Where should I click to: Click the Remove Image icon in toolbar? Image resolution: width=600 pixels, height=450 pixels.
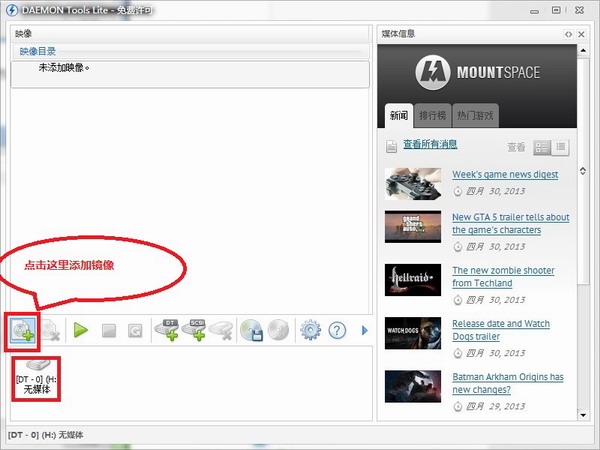pyautogui.click(x=51, y=330)
